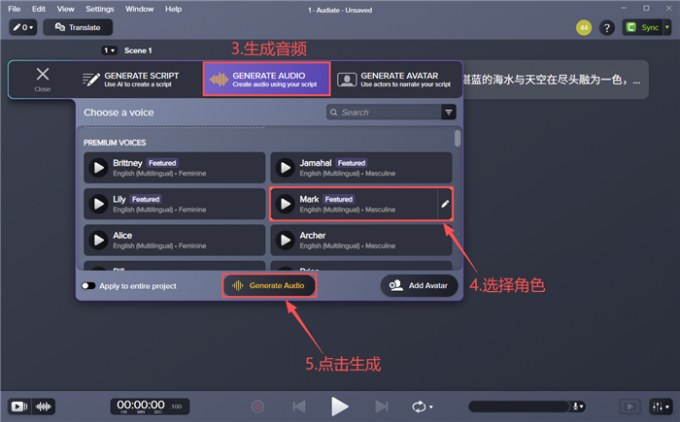680x422 pixels.
Task: Toggle Apply to entire project switch
Action: (88, 285)
